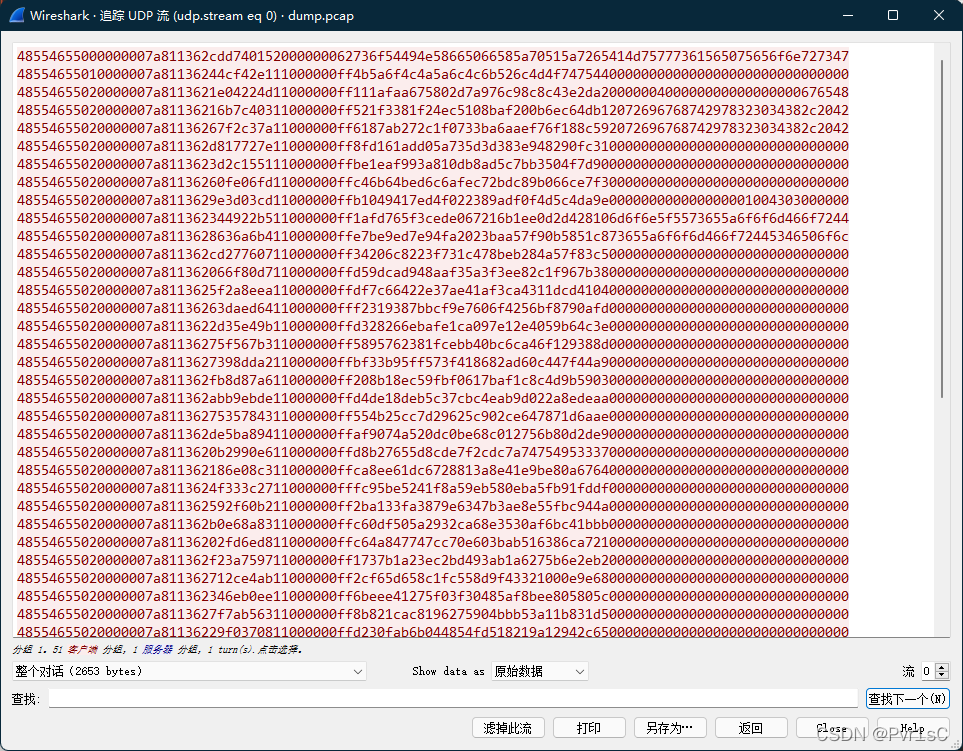
Task: Click the 滤掉此流 filter out stream button
Action: (x=508, y=728)
